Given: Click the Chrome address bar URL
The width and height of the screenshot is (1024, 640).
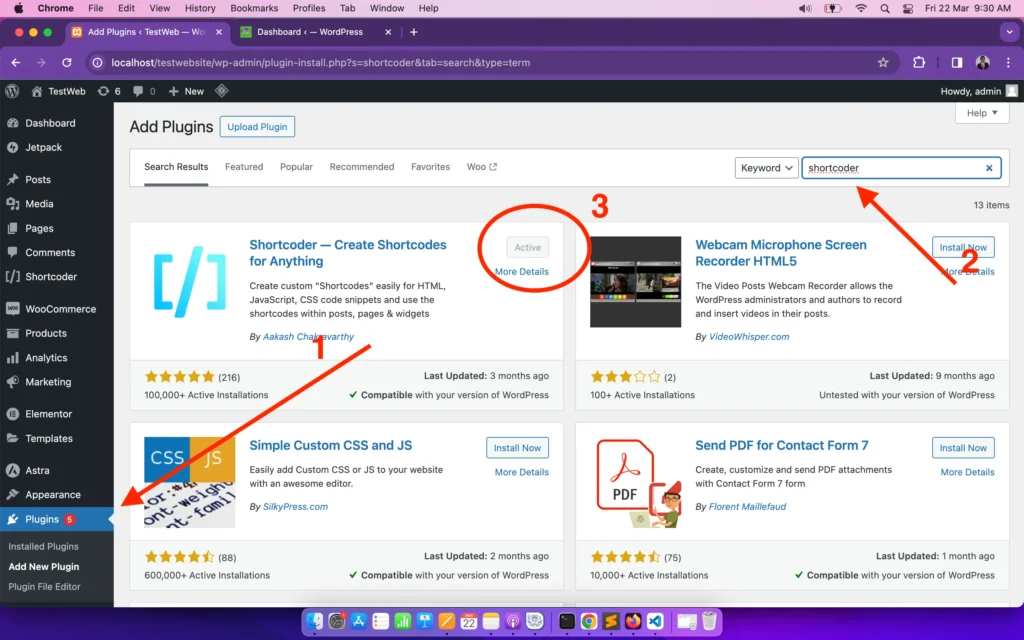Looking at the screenshot, I should click(x=321, y=63).
